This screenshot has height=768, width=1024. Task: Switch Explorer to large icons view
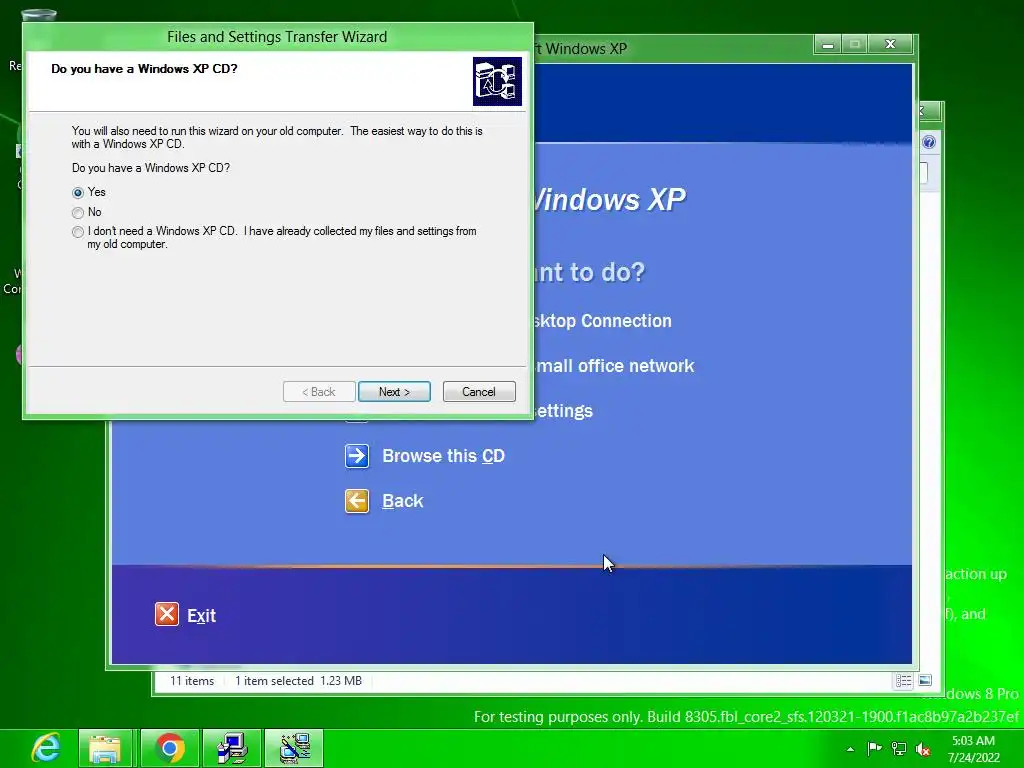click(x=925, y=681)
